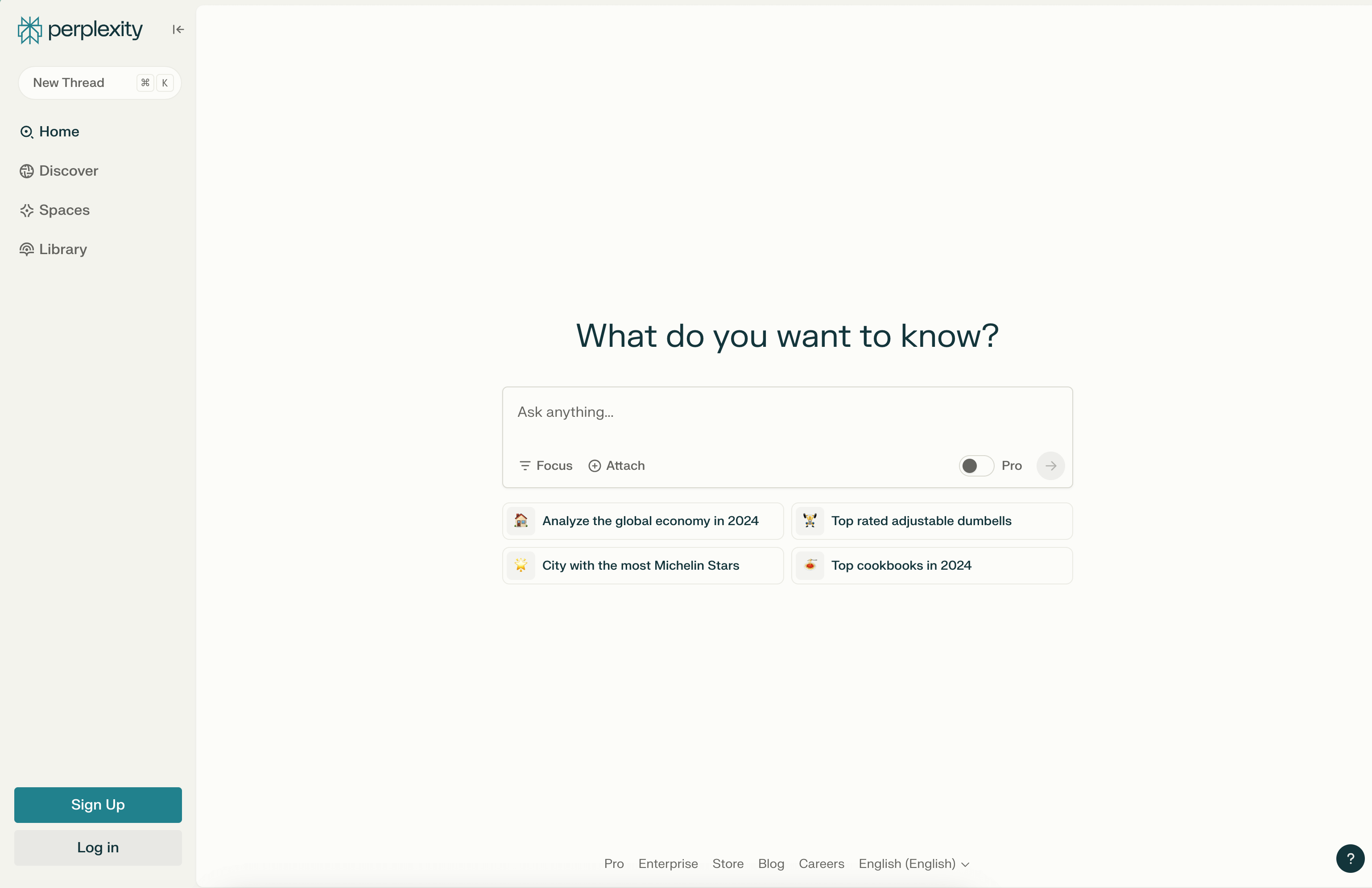Click the submit arrow button
1372x888 pixels.
click(x=1050, y=465)
